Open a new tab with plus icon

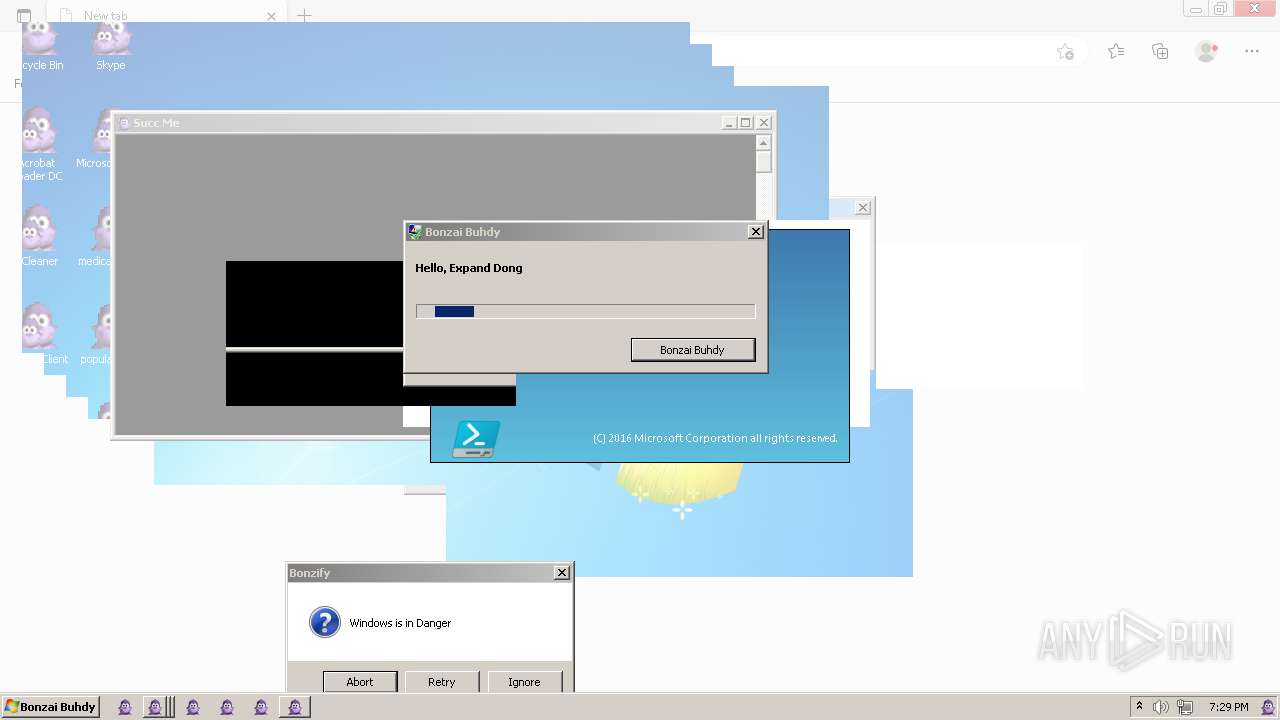tap(304, 15)
